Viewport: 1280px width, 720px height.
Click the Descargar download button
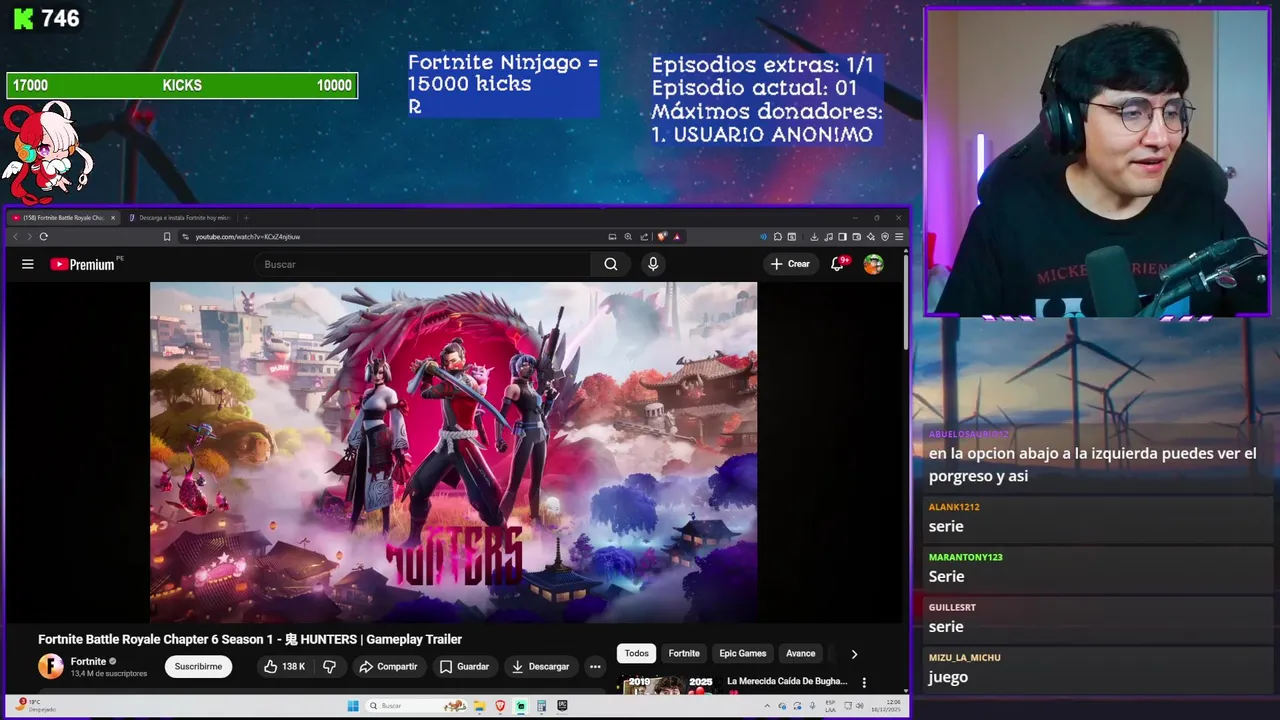(x=541, y=666)
